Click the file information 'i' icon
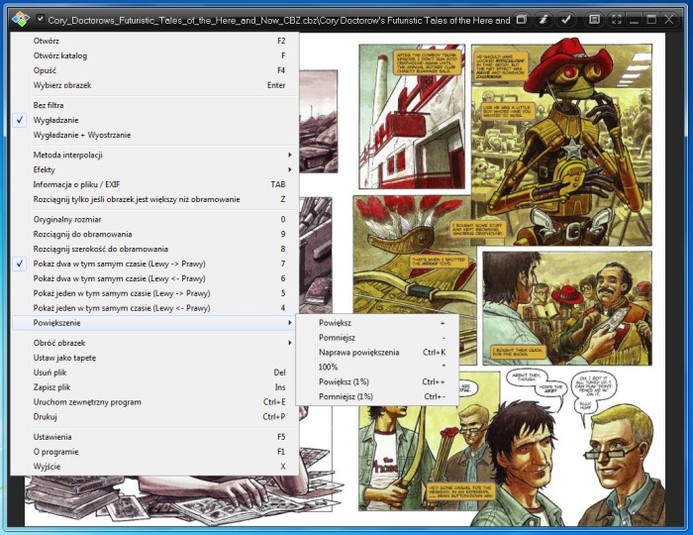 (544, 19)
